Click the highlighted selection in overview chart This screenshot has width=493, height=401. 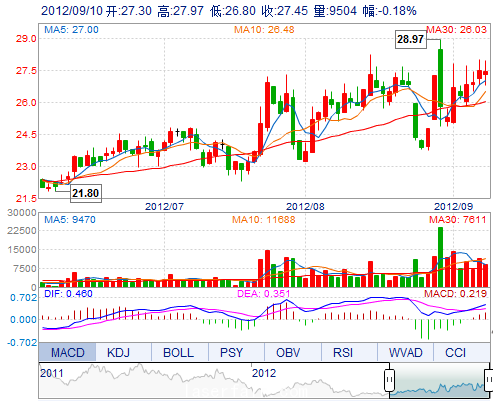[439, 380]
